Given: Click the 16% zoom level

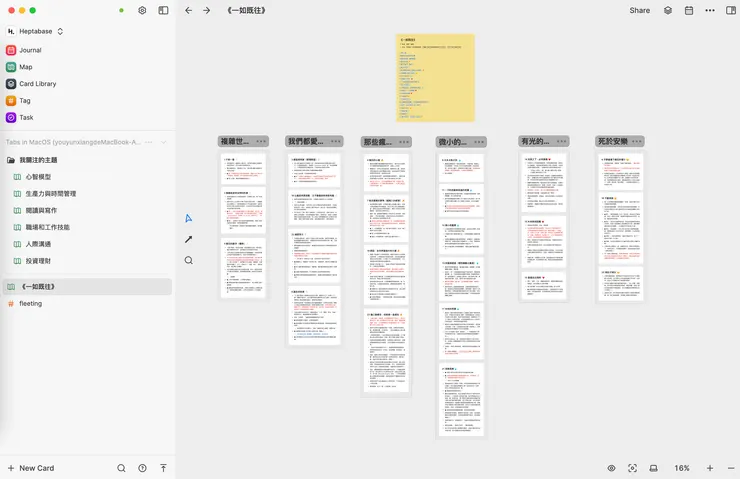Looking at the screenshot, I should tap(681, 468).
